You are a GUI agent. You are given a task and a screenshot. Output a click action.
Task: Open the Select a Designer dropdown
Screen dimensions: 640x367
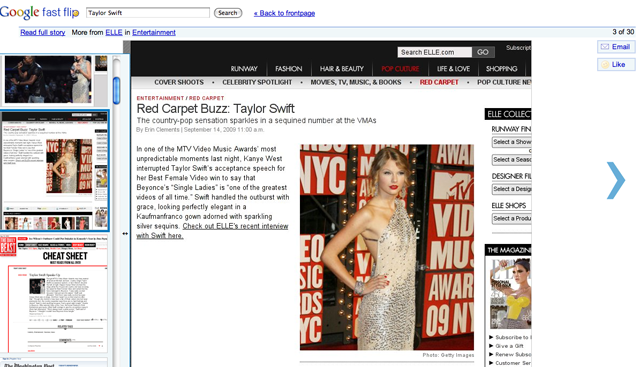[x=512, y=189]
